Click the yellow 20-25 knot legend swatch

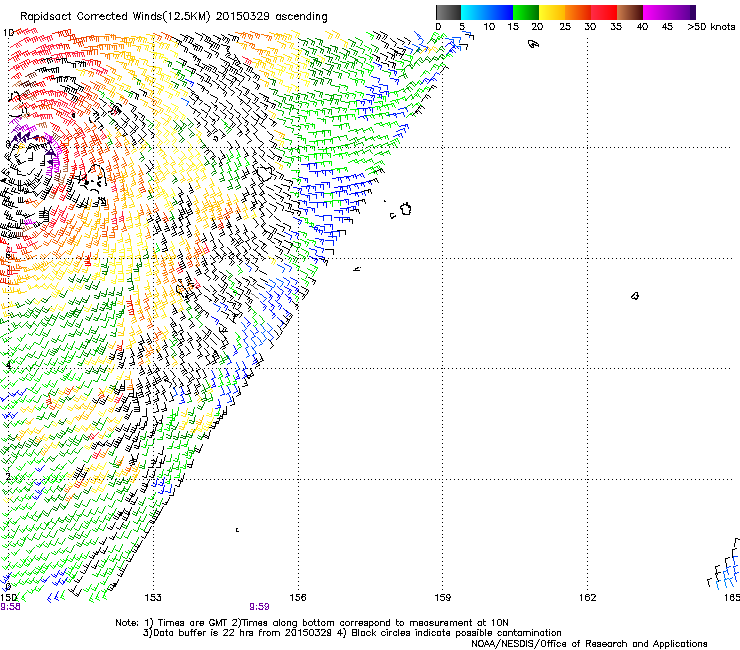[552, 12]
